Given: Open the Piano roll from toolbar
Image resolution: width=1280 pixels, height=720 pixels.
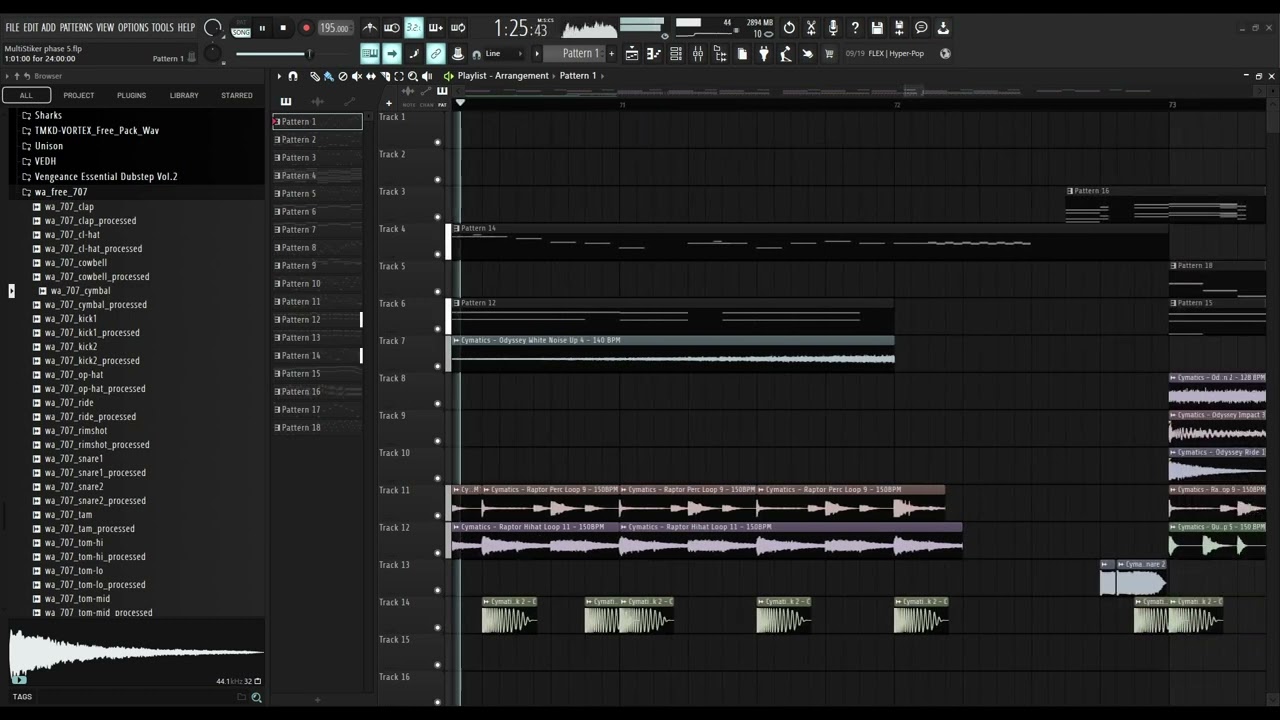Looking at the screenshot, I should coord(653,54).
